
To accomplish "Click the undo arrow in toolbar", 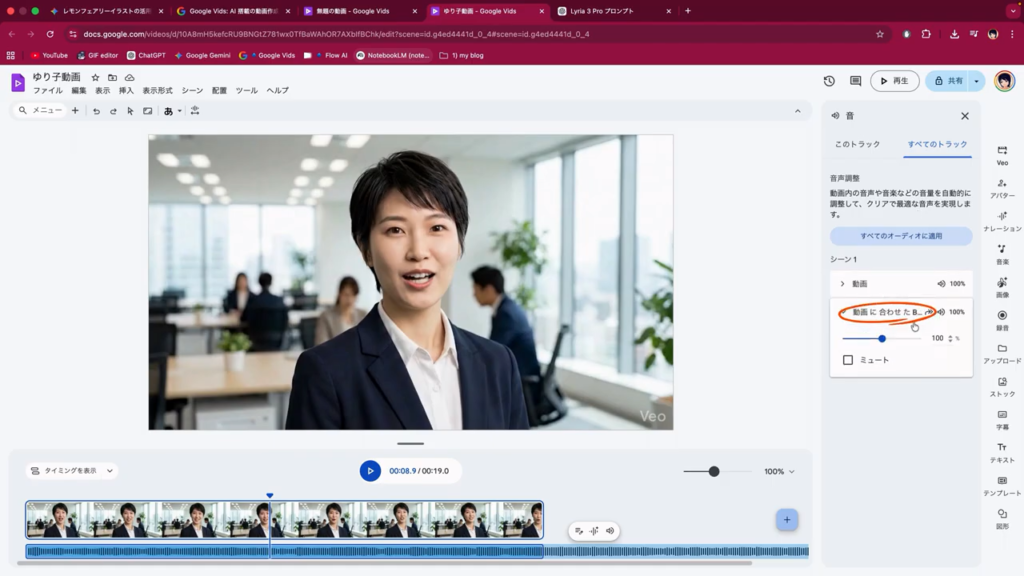I will click(x=97, y=111).
